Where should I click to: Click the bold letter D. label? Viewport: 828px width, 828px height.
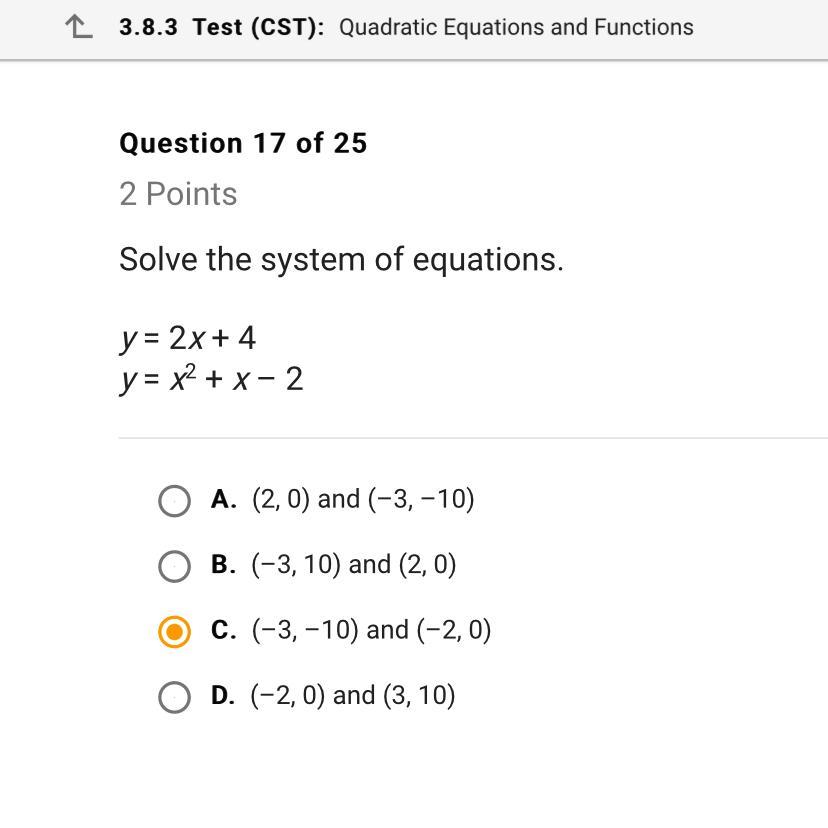(x=223, y=696)
